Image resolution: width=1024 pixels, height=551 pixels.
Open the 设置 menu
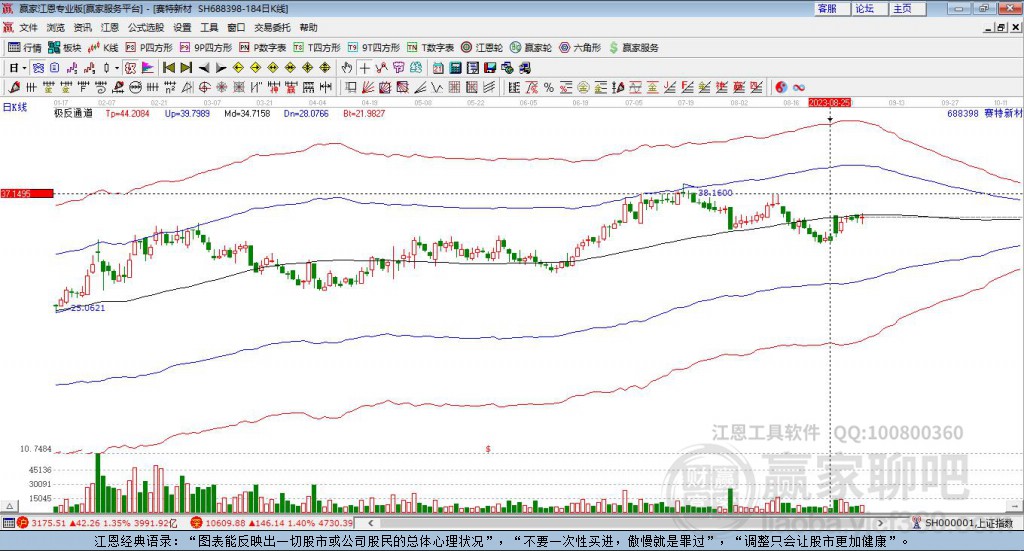coord(182,27)
